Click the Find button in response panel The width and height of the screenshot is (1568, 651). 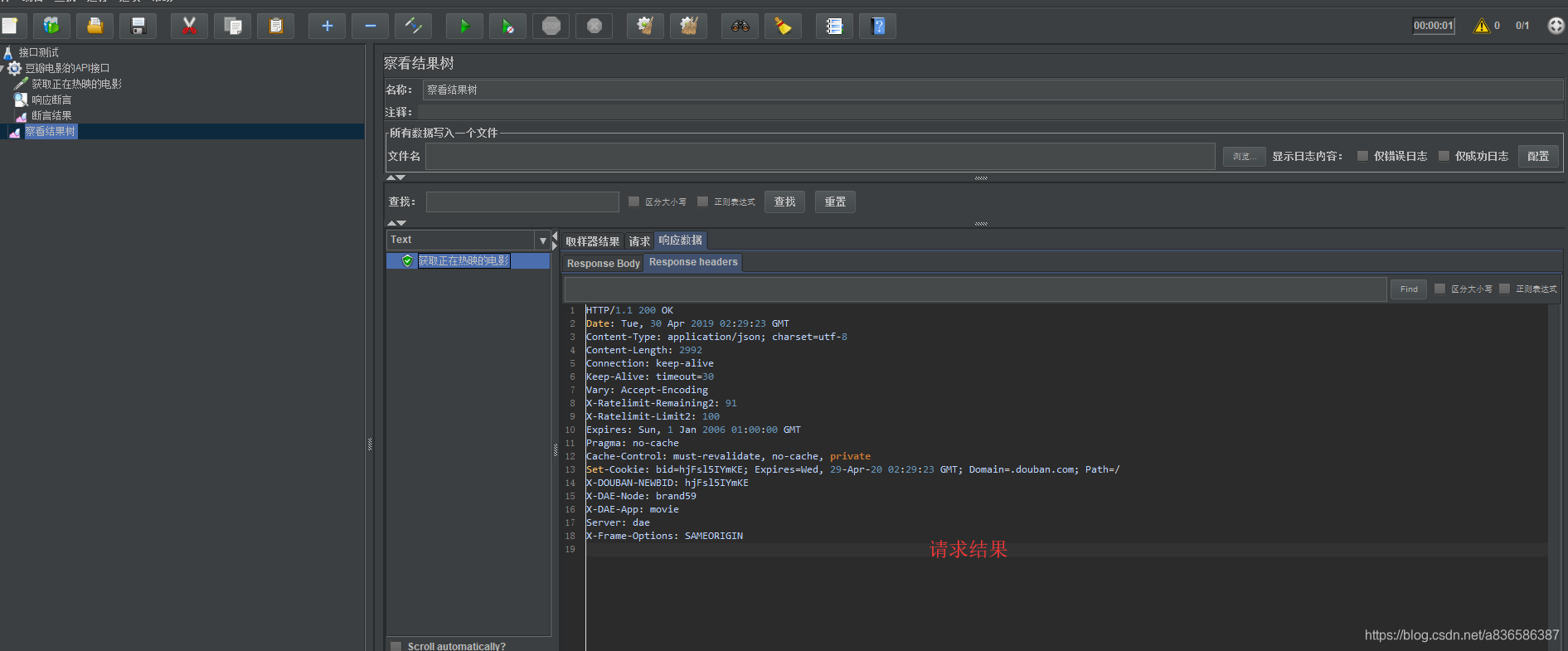coord(1409,289)
